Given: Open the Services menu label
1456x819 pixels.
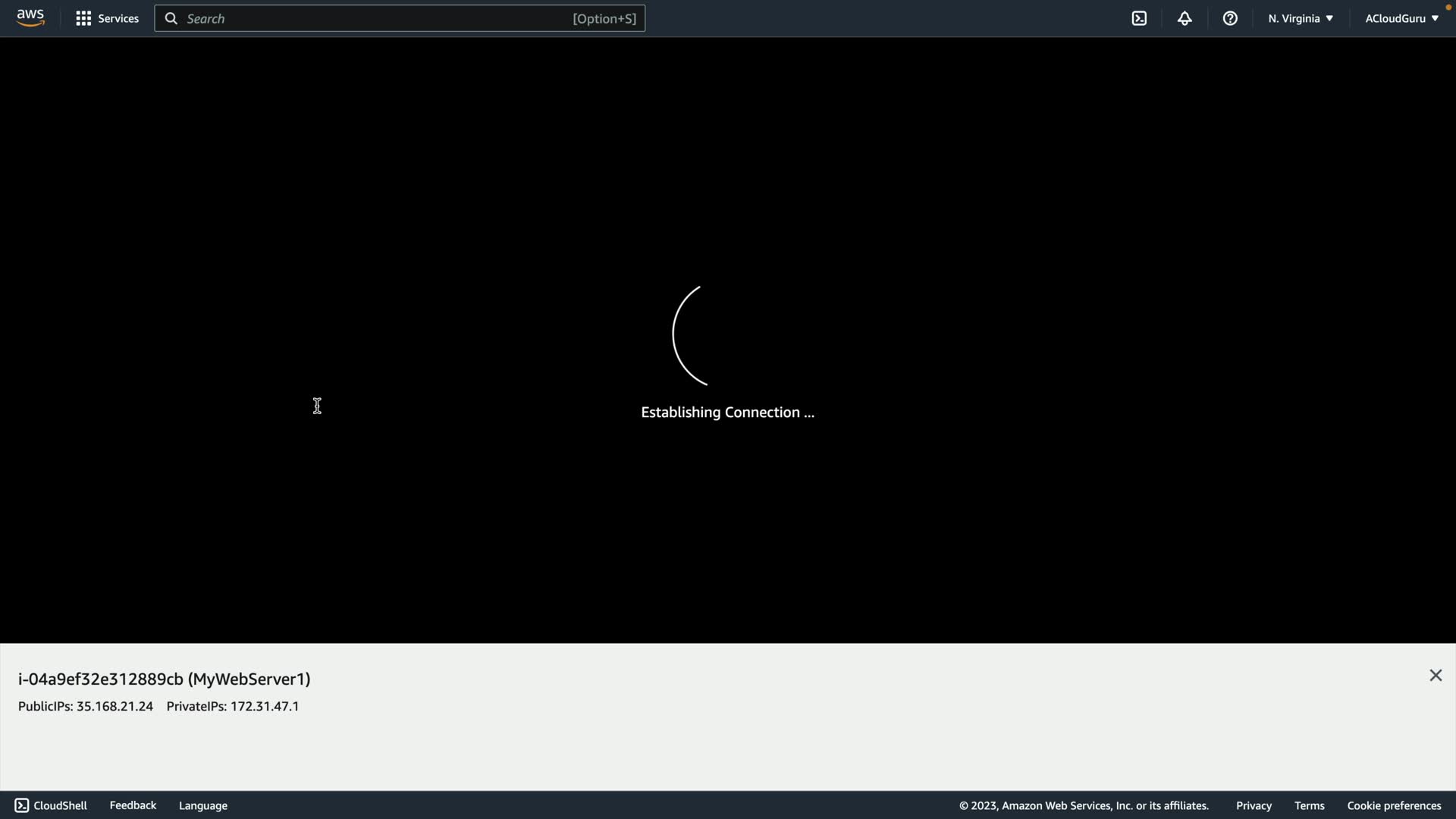Looking at the screenshot, I should (118, 18).
